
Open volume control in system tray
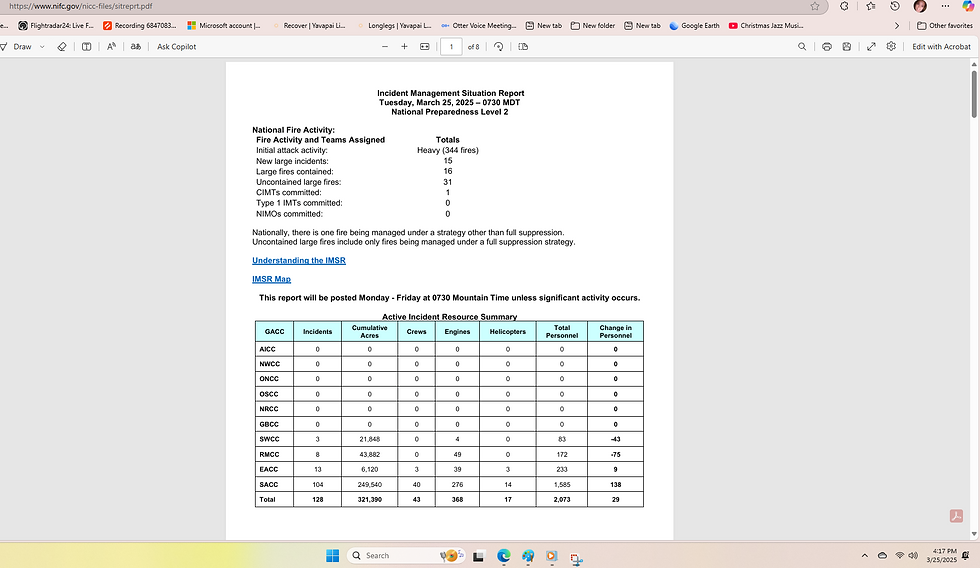(913, 556)
